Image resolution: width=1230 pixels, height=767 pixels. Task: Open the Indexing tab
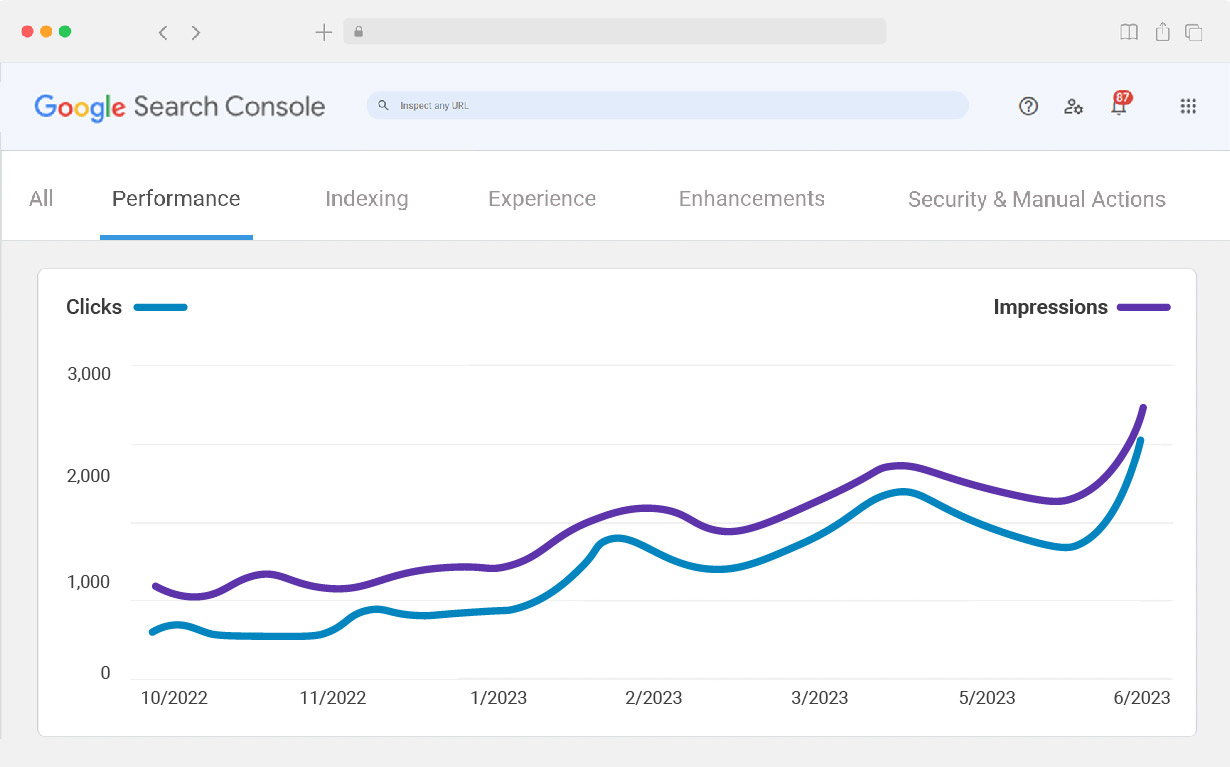coord(367,199)
